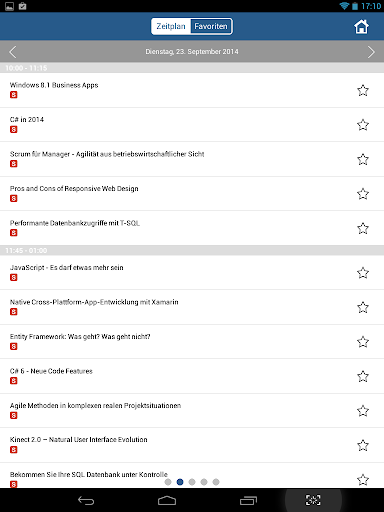
Task: Tap the screenshot capture icon in navigation bar
Action: point(313,500)
